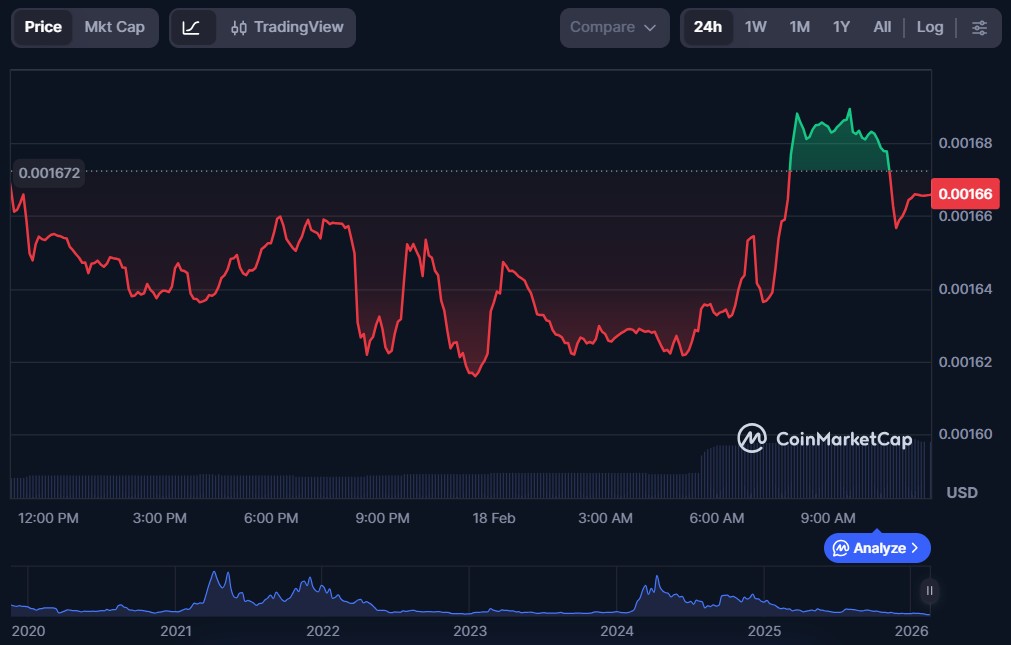Click the pause icon on range slider
The width and height of the screenshot is (1011, 645).
[929, 591]
